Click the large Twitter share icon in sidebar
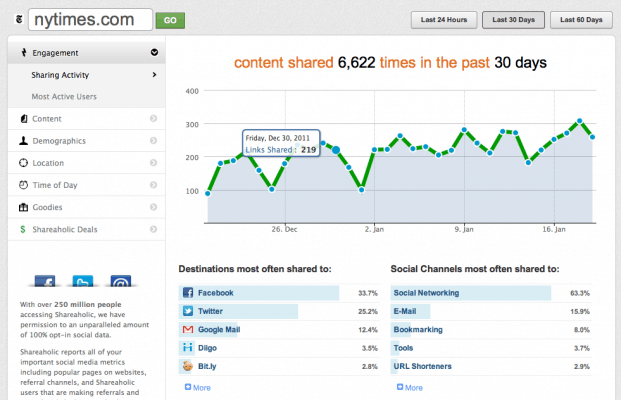This screenshot has height=400, width=621. tap(84, 283)
